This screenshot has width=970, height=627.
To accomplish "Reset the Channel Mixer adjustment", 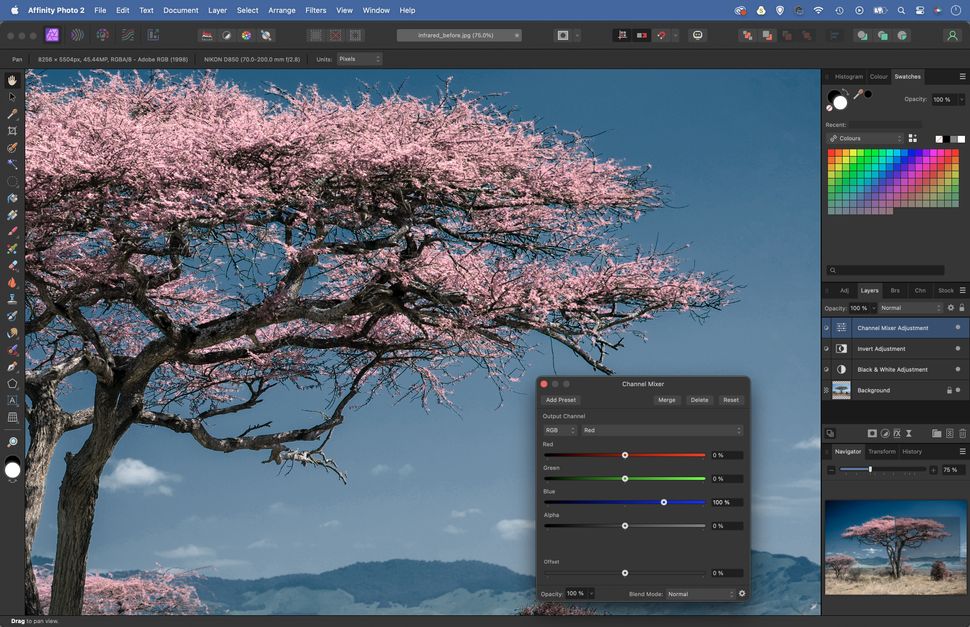I will click(730, 399).
